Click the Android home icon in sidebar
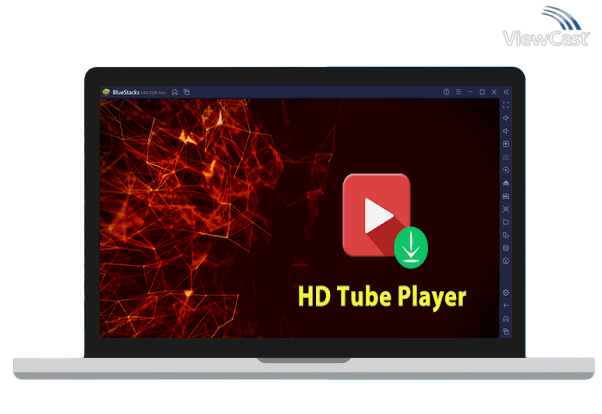The width and height of the screenshot is (602, 414). point(506,319)
